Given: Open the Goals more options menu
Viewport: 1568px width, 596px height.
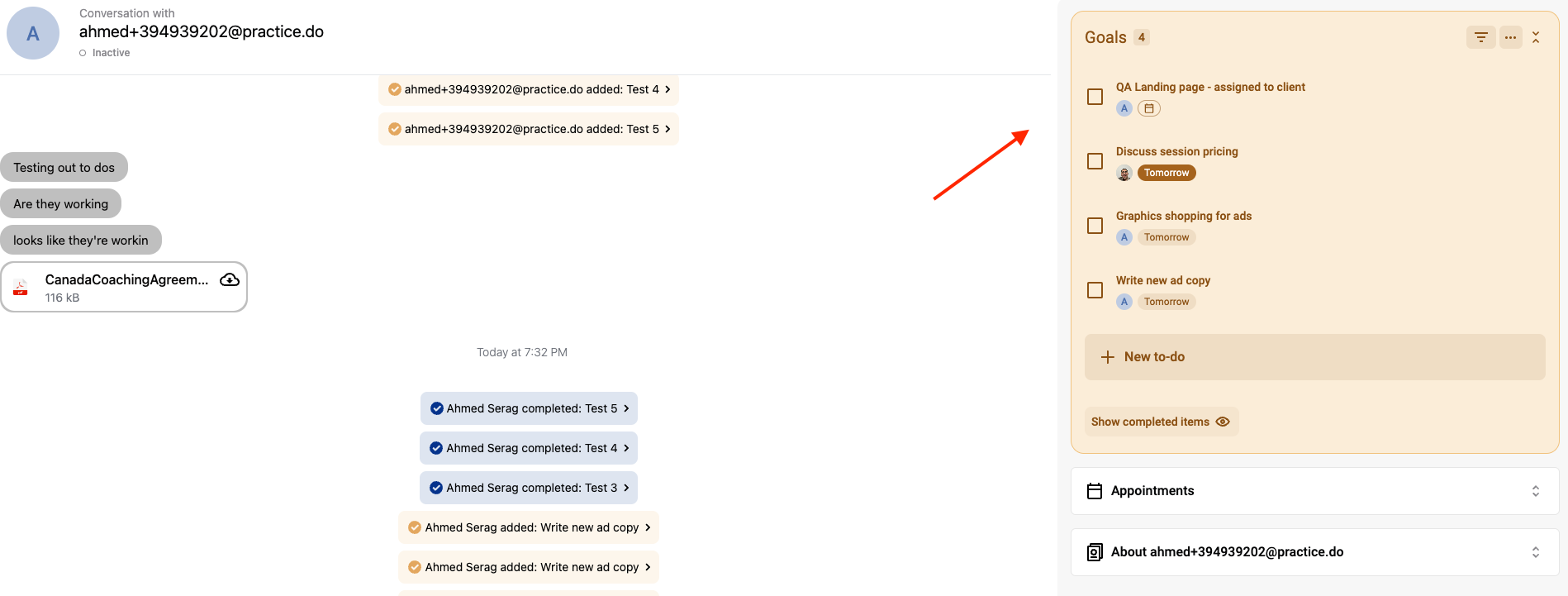Looking at the screenshot, I should (1511, 37).
